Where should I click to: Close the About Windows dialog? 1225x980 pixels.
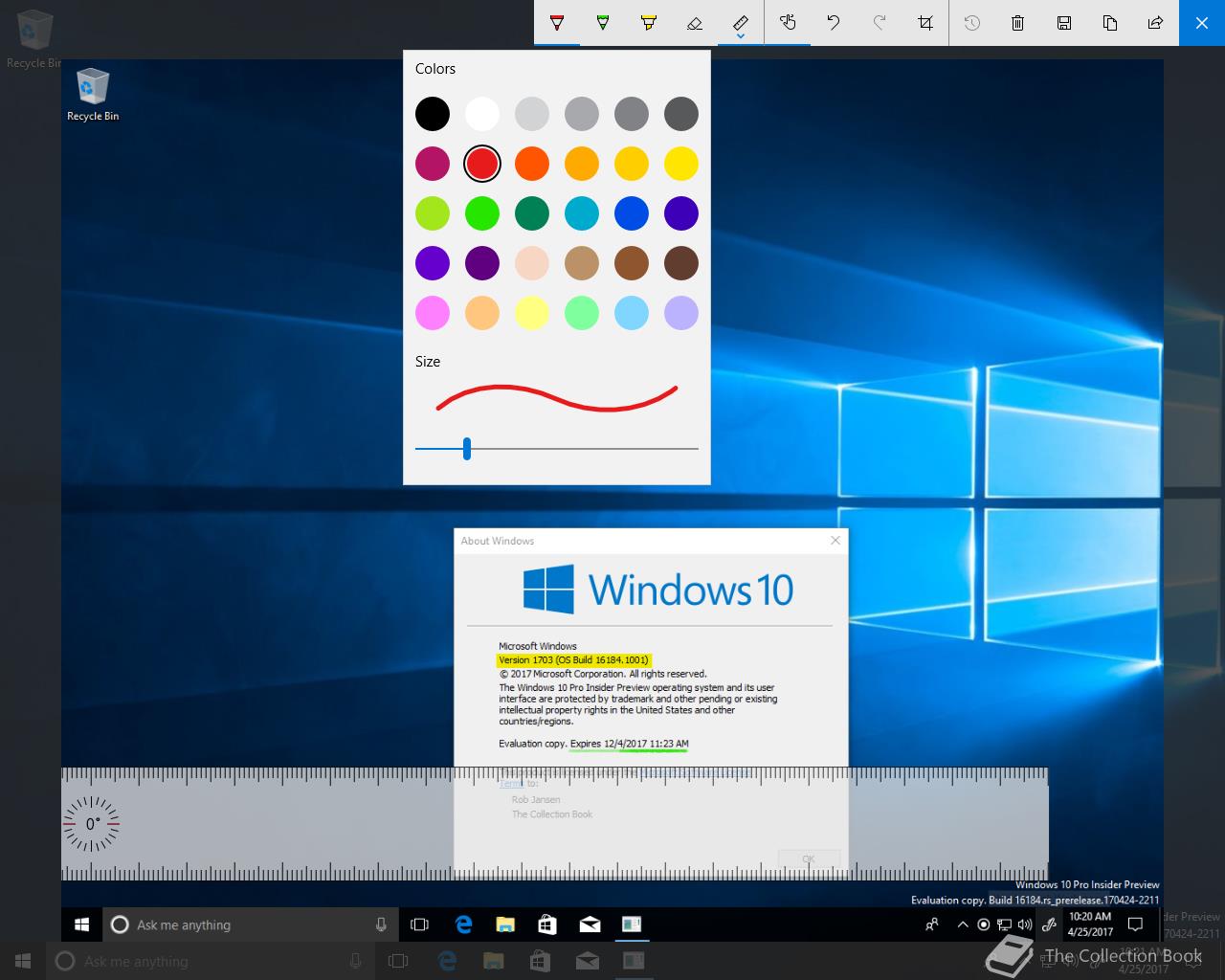pyautogui.click(x=835, y=541)
